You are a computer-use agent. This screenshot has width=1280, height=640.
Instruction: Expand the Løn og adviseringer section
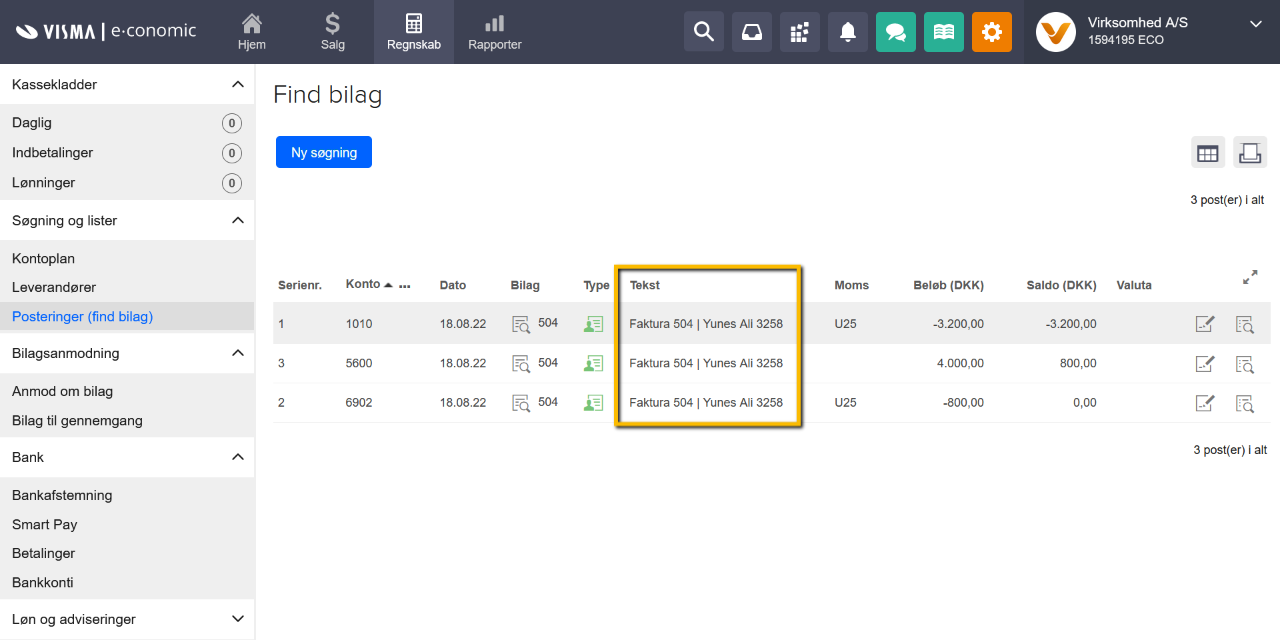[237, 619]
